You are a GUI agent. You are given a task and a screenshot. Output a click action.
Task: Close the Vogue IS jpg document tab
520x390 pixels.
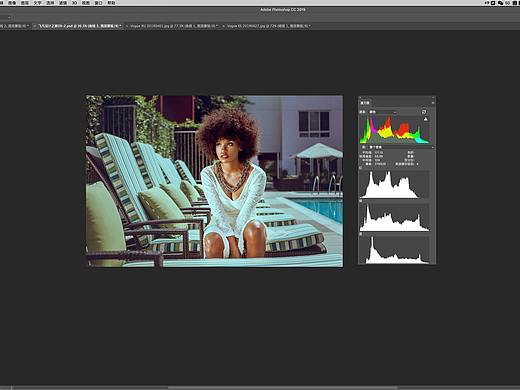[223, 26]
